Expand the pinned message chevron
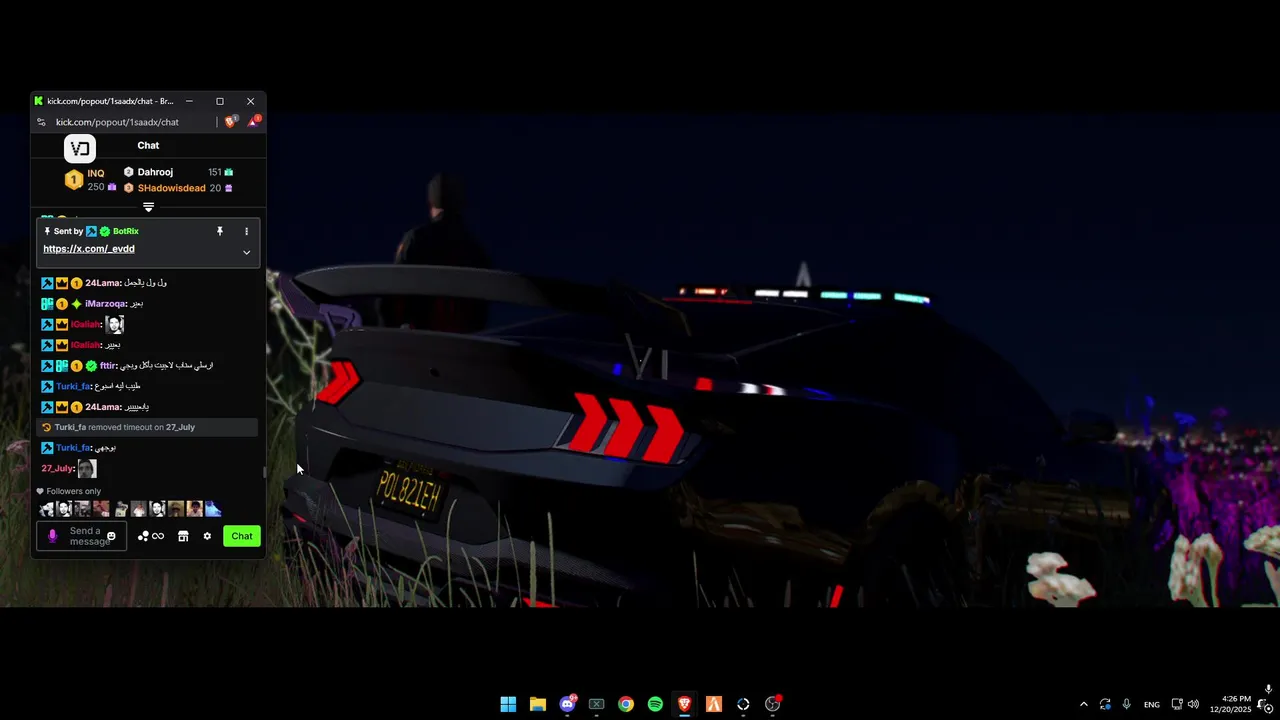1280x720 pixels. pyautogui.click(x=246, y=252)
